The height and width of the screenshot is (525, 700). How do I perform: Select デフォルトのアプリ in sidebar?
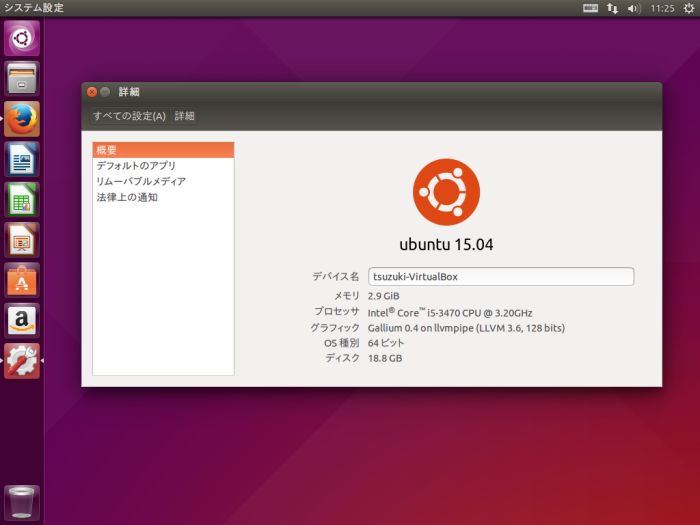(163, 166)
